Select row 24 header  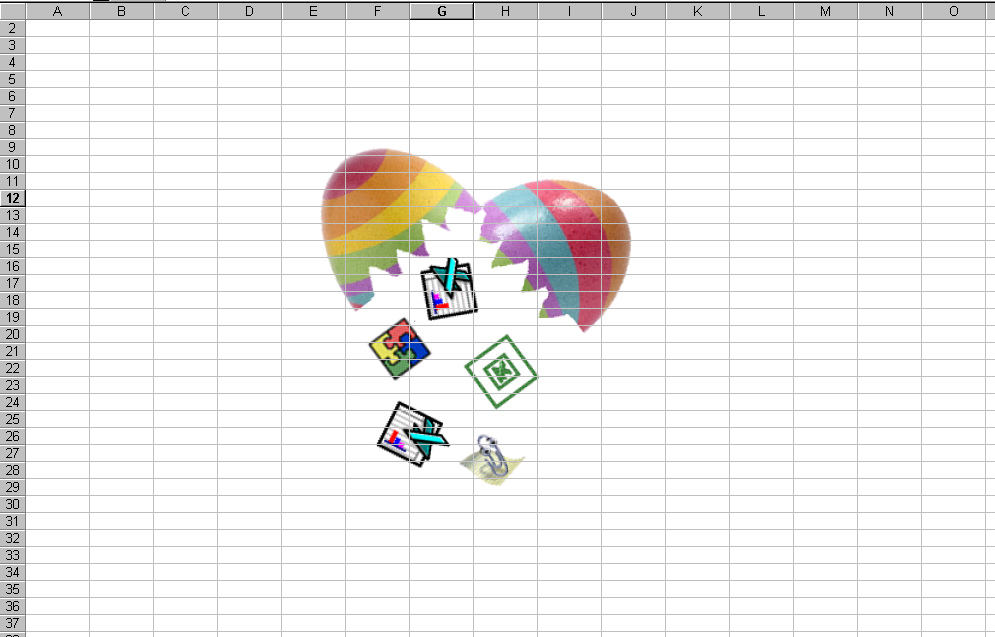[x=13, y=402]
